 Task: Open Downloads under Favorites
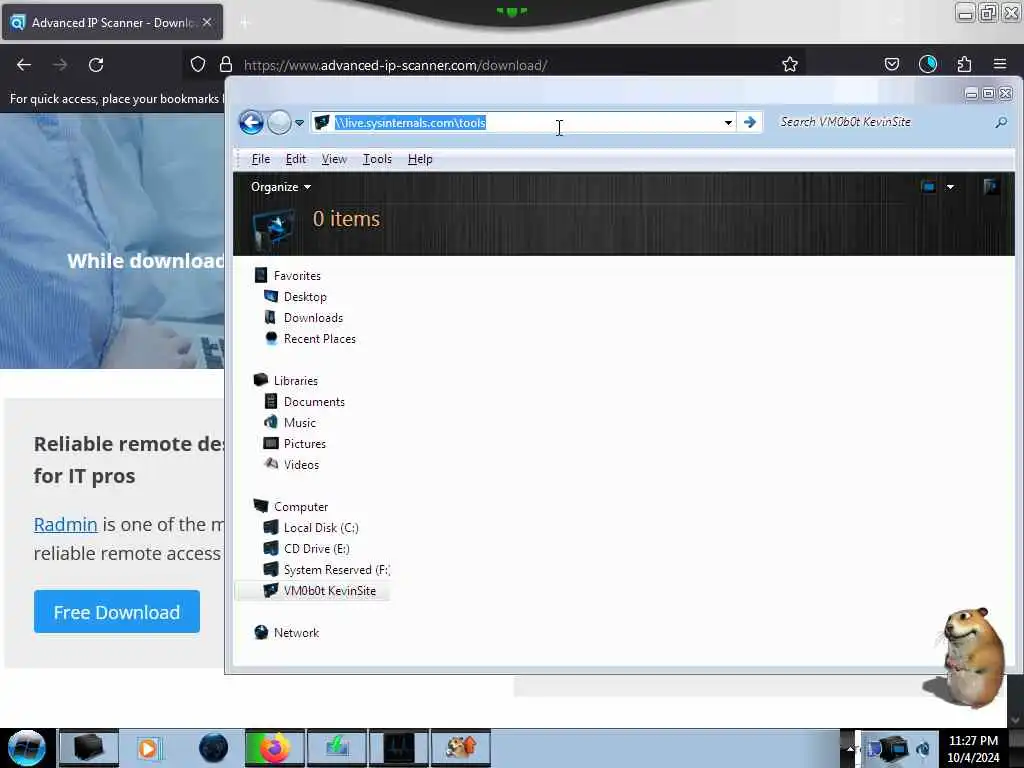(313, 317)
